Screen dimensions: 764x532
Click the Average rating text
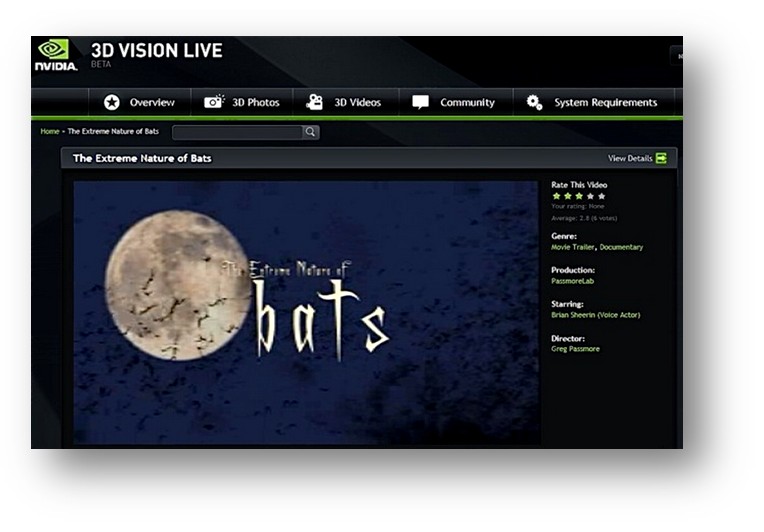(x=584, y=218)
